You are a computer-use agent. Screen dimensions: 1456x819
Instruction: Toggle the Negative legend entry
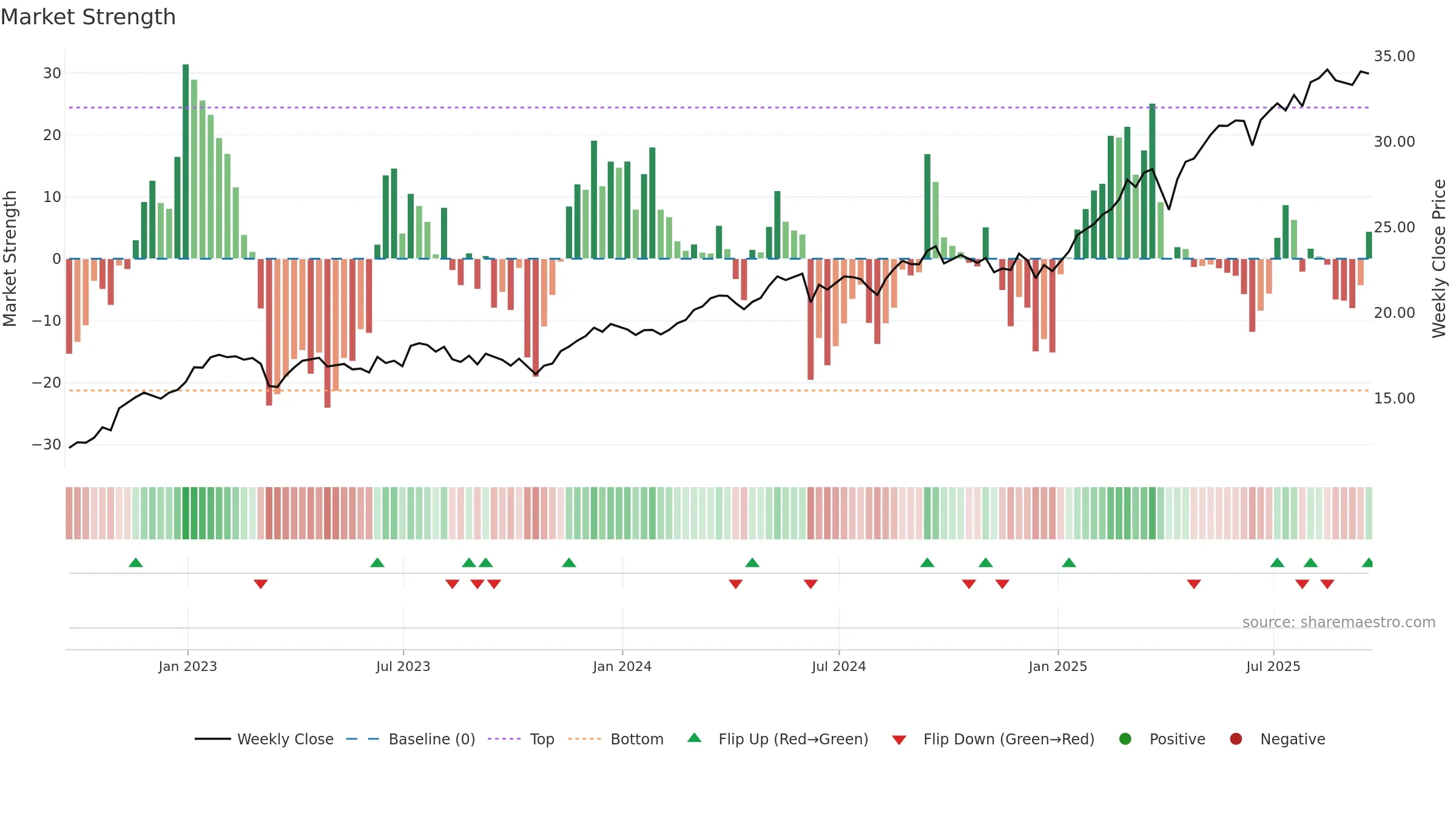(1277, 739)
